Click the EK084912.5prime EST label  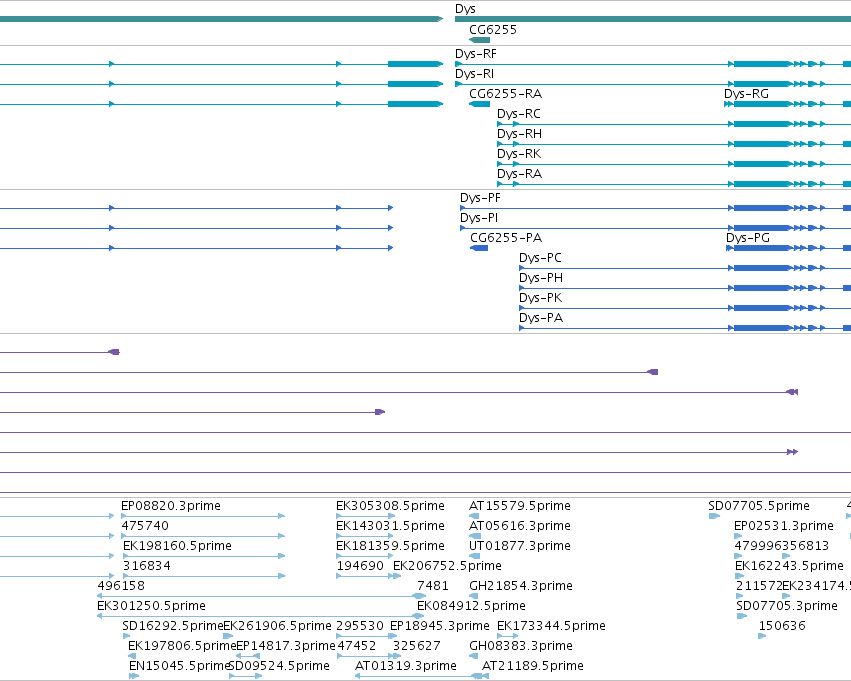tap(471, 607)
